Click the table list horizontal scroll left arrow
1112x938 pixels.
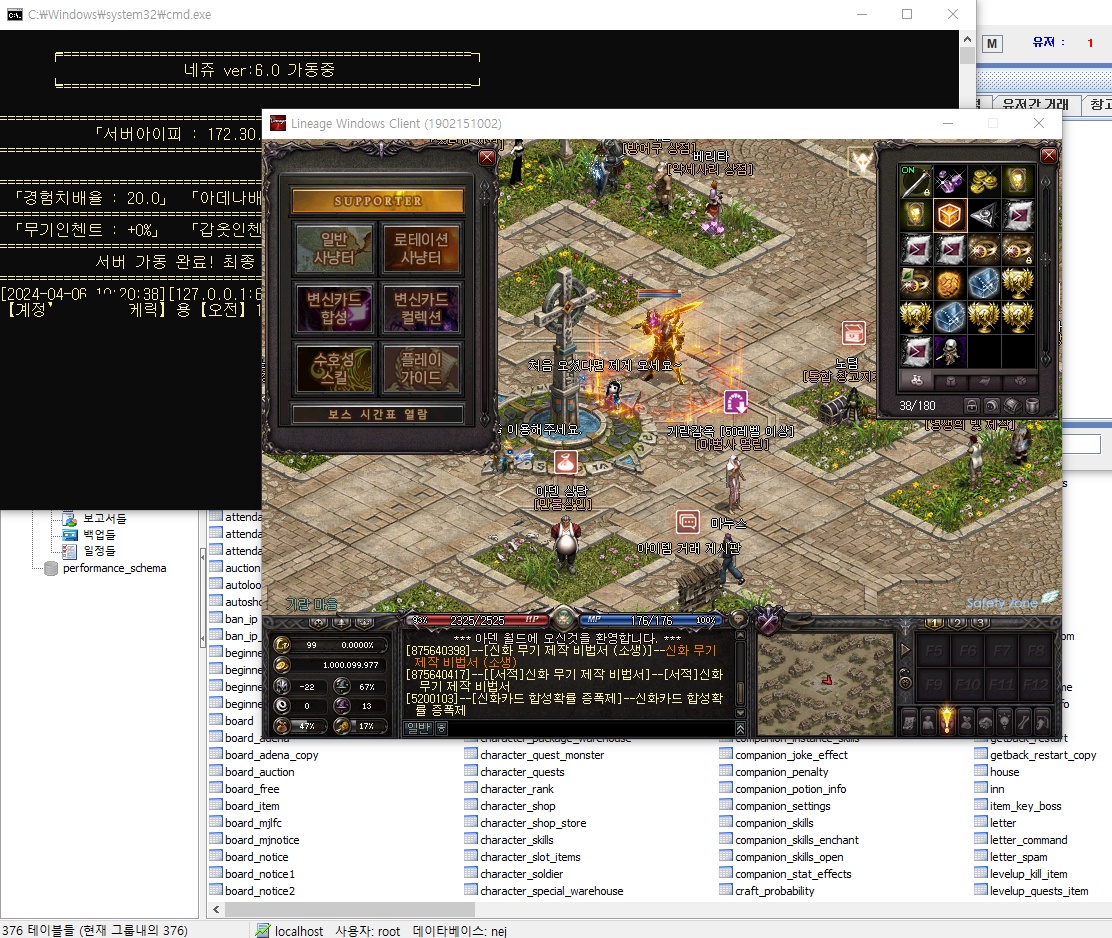click(x=216, y=909)
